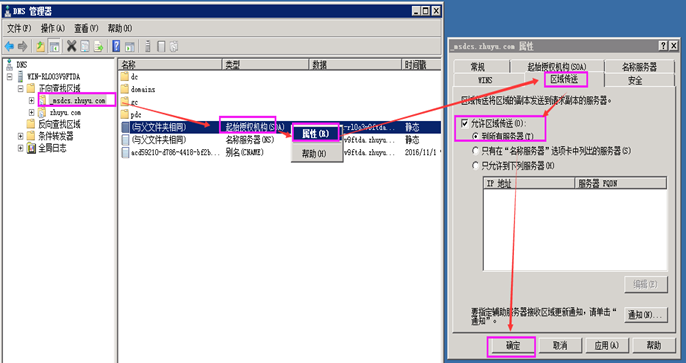Sort the list by the 名称 column header

click(170, 65)
